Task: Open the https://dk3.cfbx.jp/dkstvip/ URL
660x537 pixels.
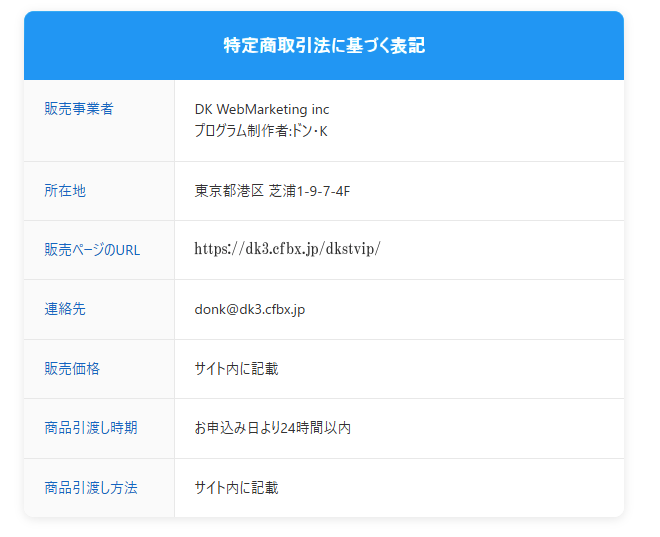Action: click(x=287, y=249)
